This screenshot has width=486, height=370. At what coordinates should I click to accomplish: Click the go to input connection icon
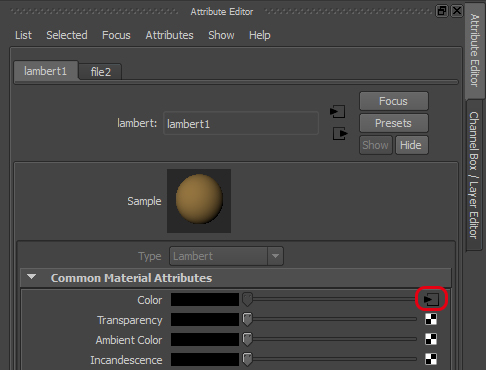coord(337,112)
